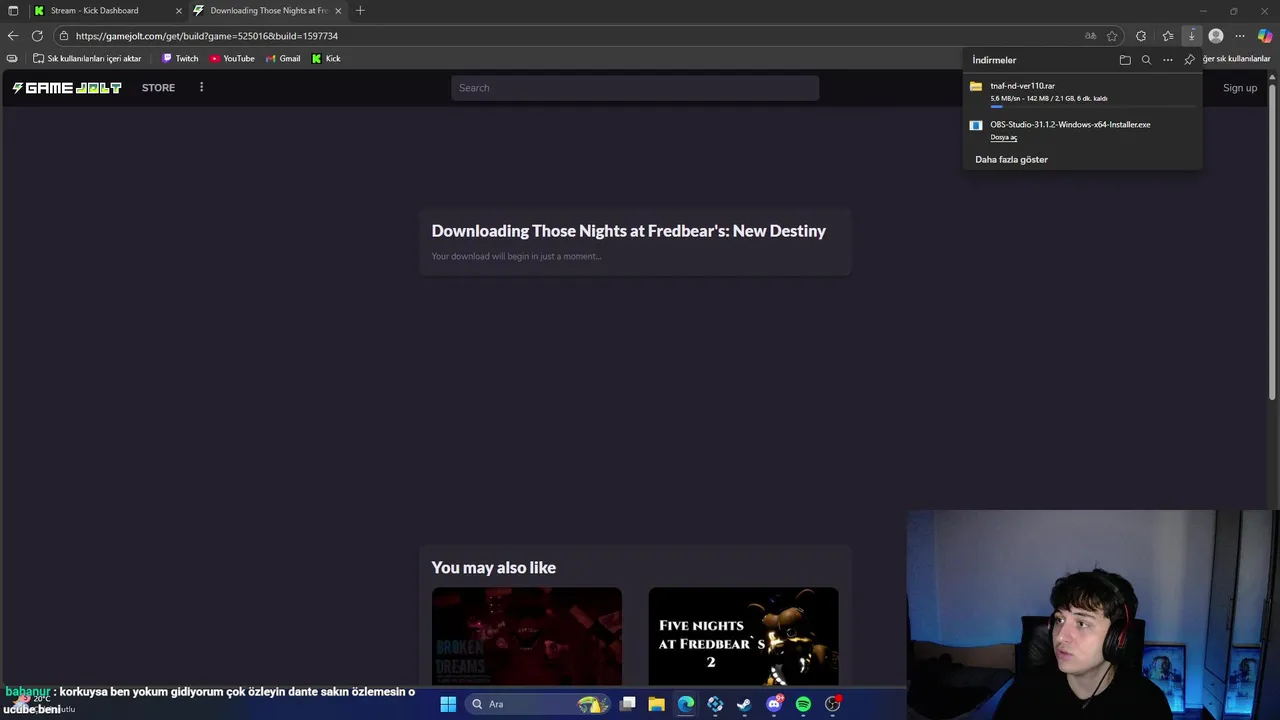Open Gmail bookmark

(x=283, y=58)
